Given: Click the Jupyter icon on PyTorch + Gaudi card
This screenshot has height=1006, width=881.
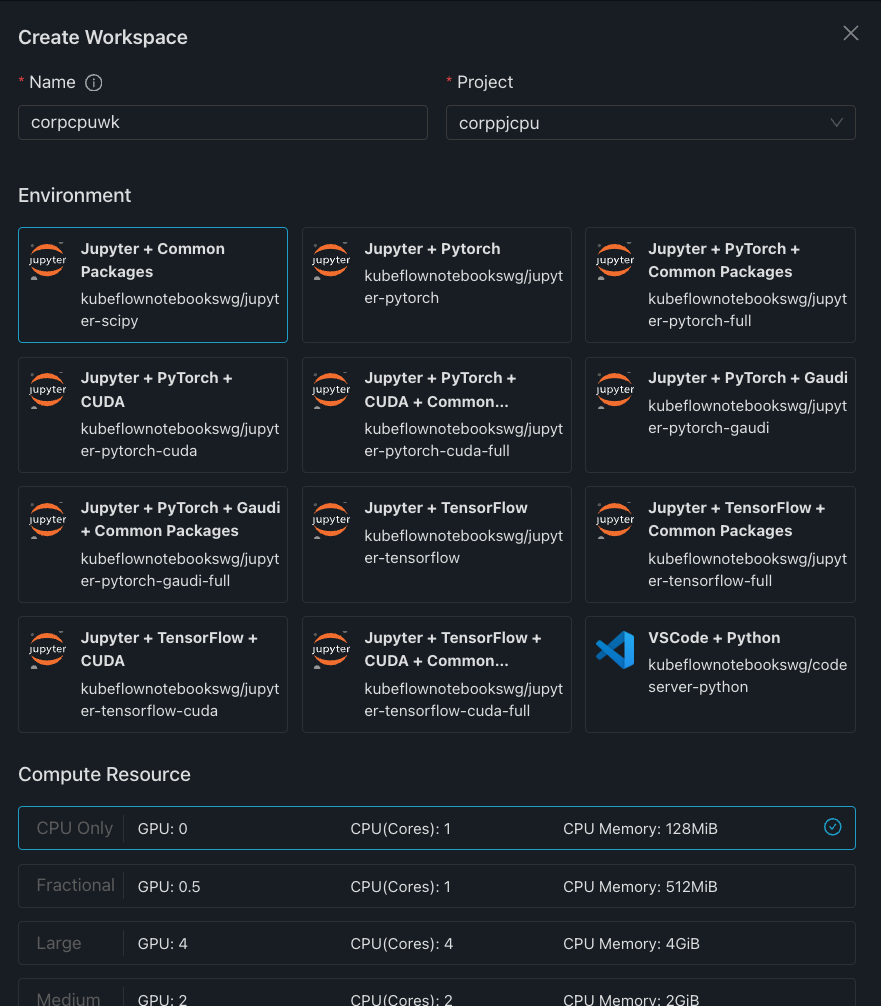Looking at the screenshot, I should pos(614,391).
